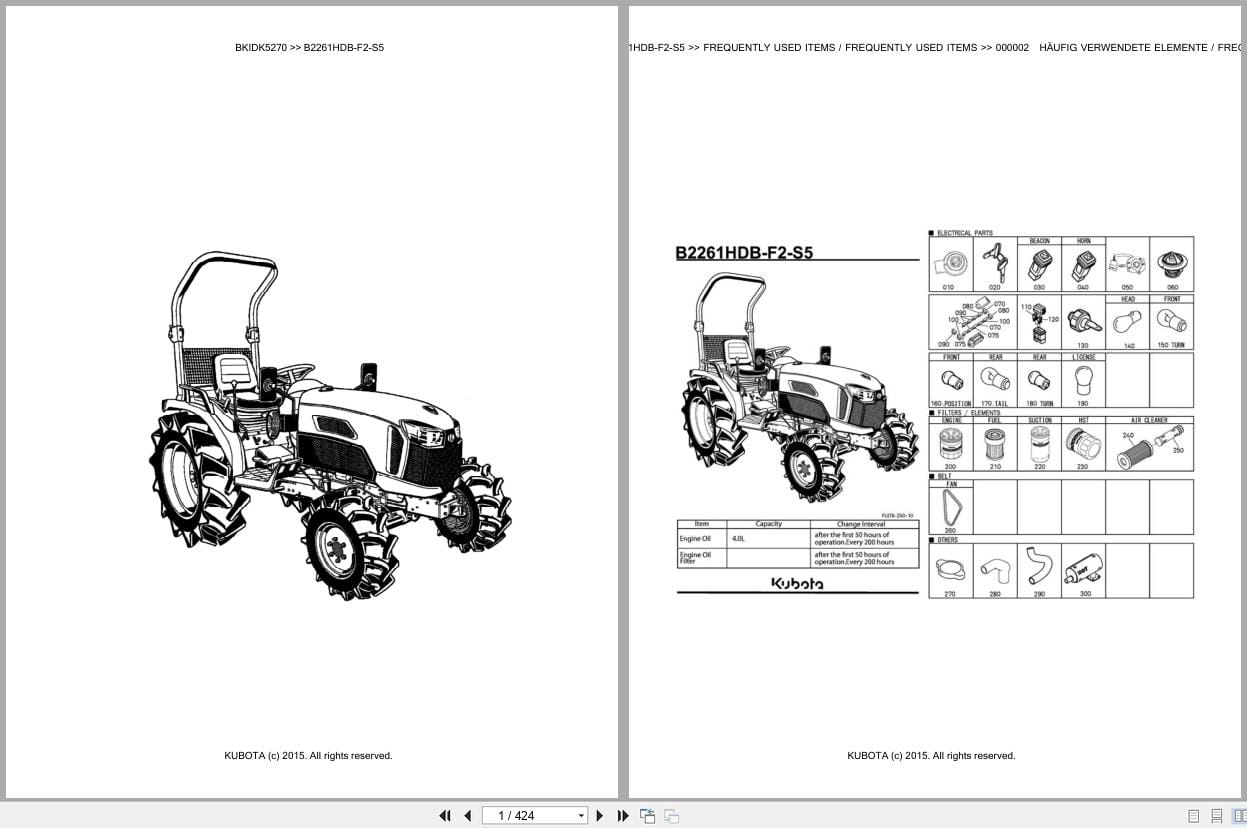Viewport: 1247px width, 828px height.
Task: Go to the previous page
Action: pyautogui.click(x=467, y=816)
